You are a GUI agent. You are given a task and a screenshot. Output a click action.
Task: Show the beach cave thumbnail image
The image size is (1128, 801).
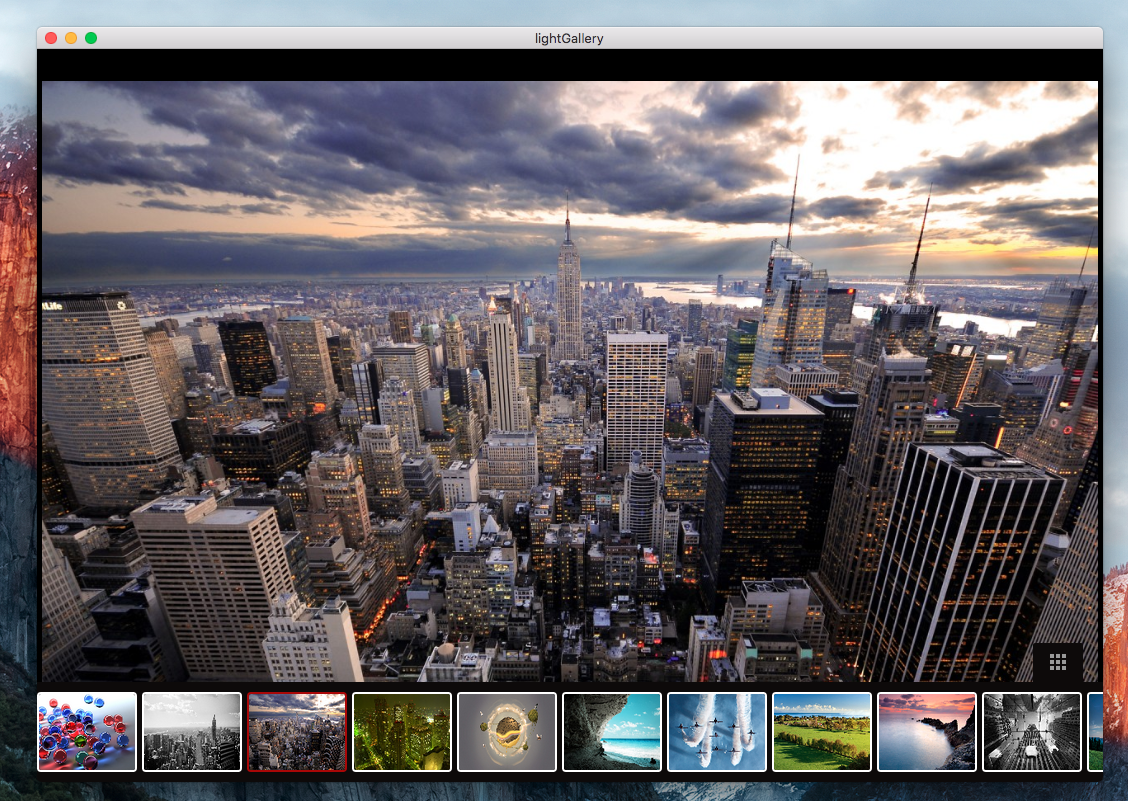pos(612,732)
